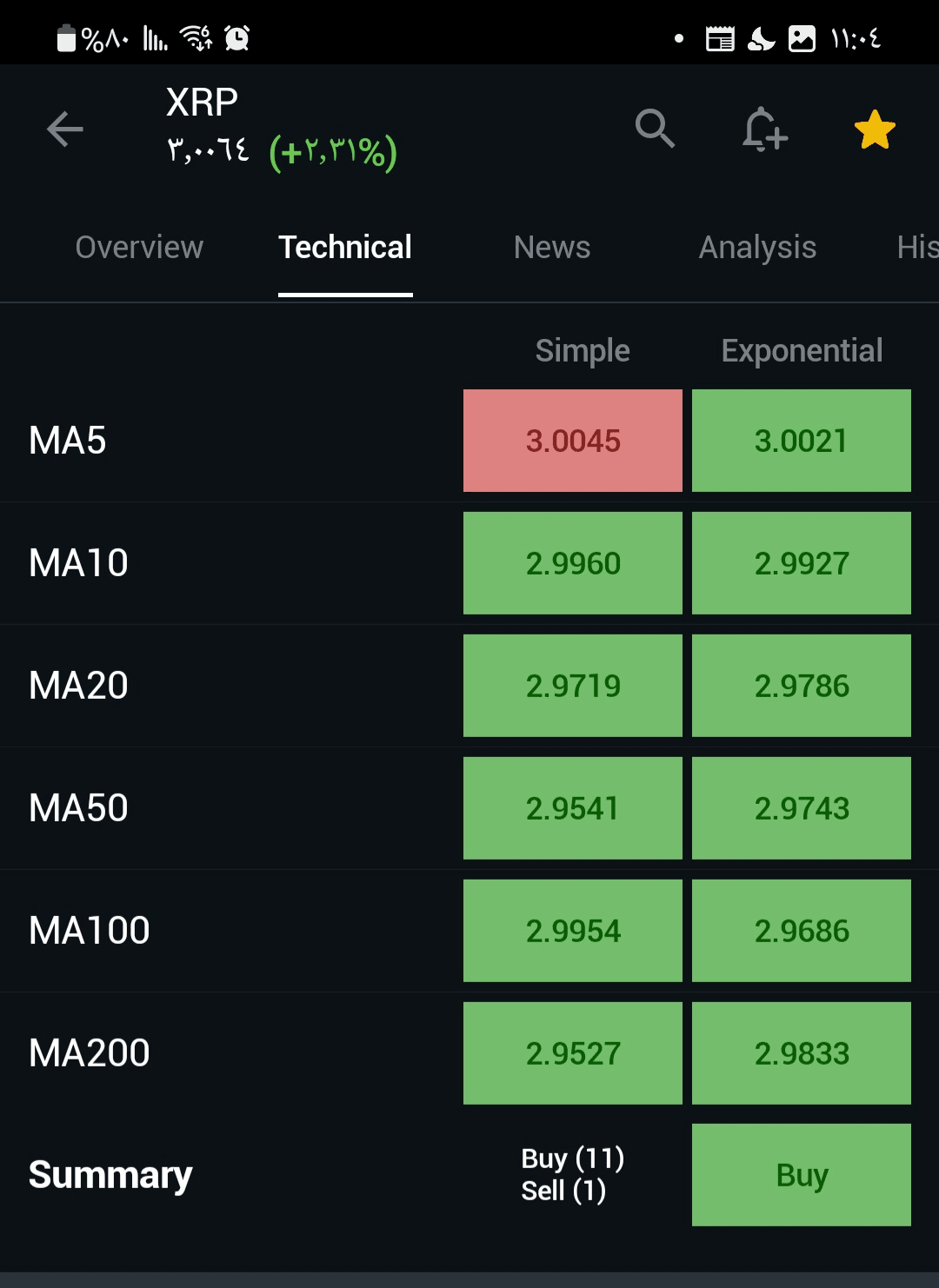This screenshot has width=939, height=1288.
Task: Toggle the yellow favorite star
Action: point(875,129)
